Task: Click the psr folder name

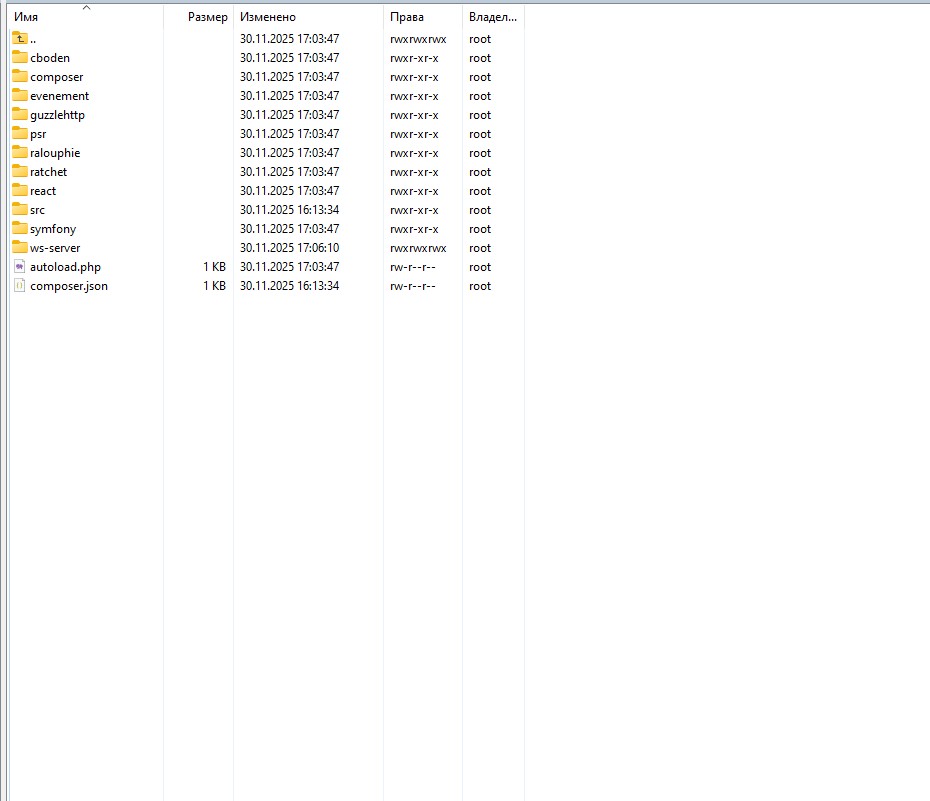Action: tap(38, 134)
